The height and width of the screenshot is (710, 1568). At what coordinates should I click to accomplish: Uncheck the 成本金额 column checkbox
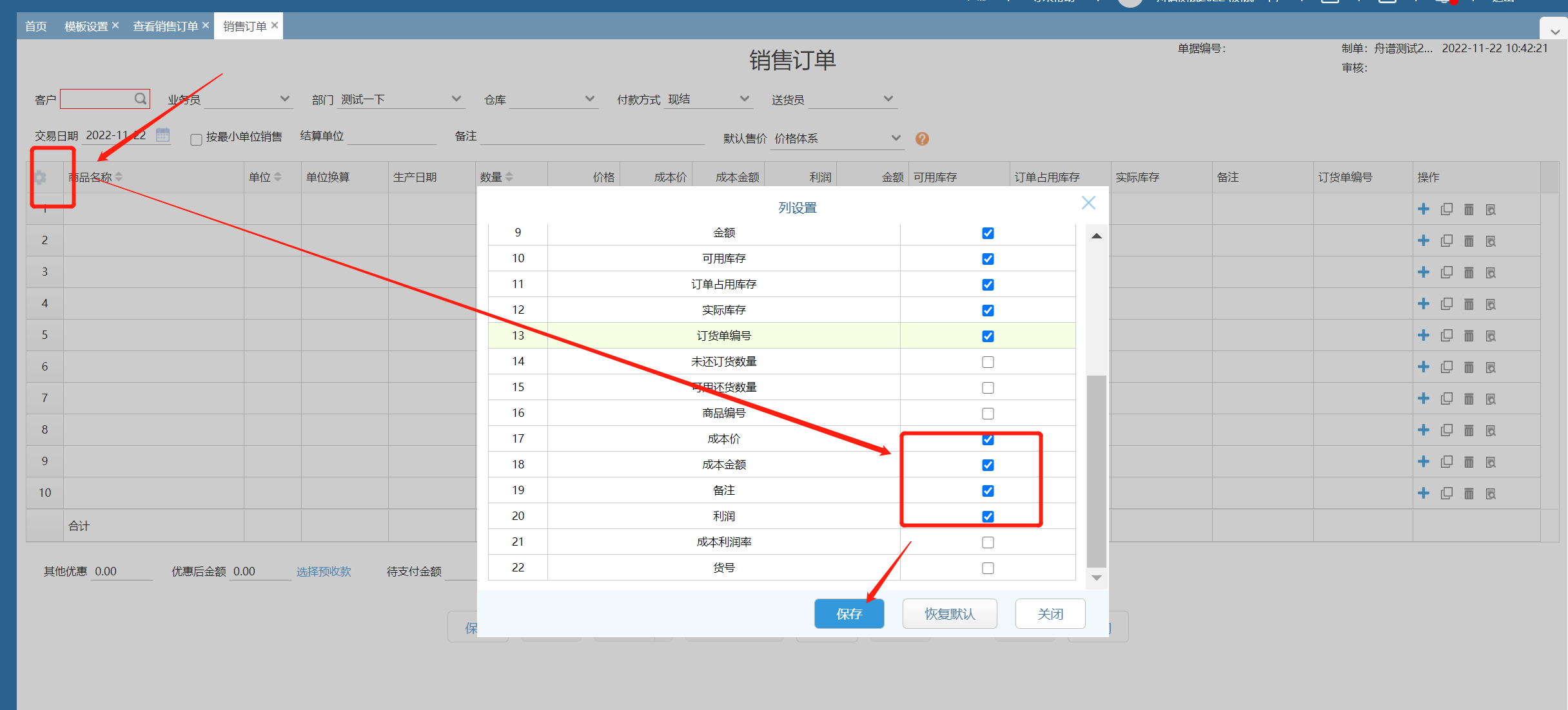988,465
